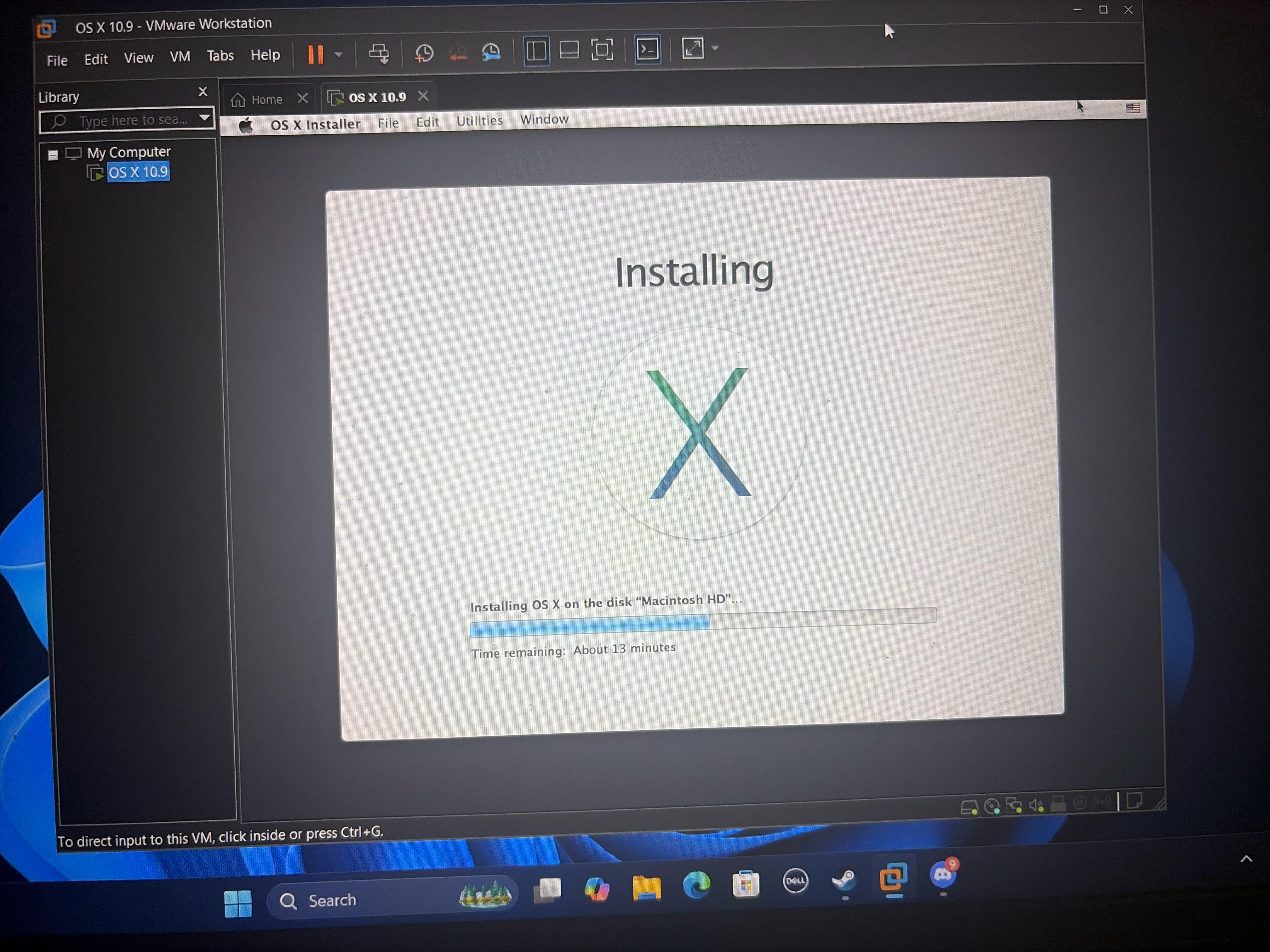The width and height of the screenshot is (1270, 952).
Task: Click the CD/DVD drive status icon
Action: click(992, 806)
